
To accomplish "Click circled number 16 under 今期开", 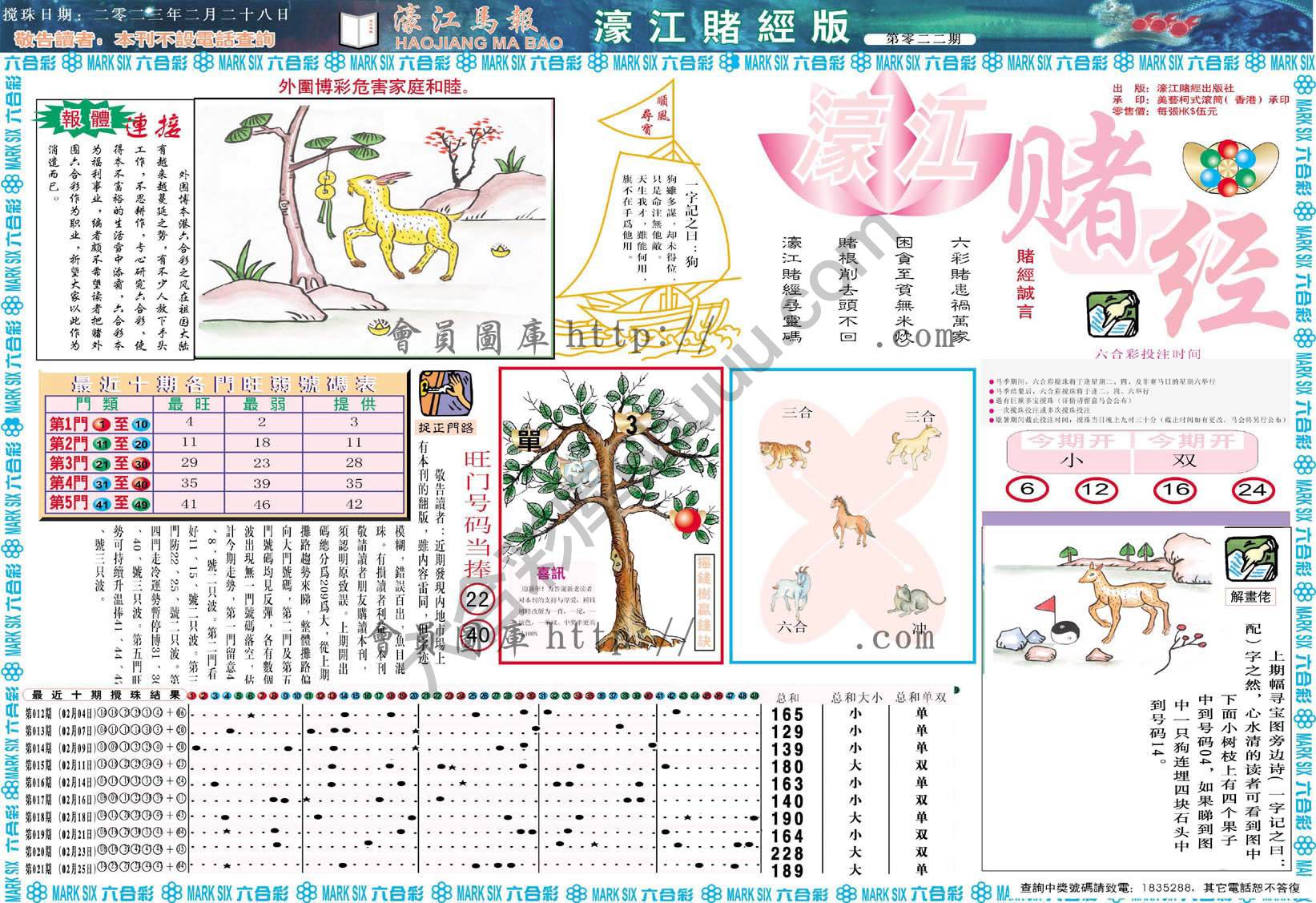I will [x=1173, y=489].
